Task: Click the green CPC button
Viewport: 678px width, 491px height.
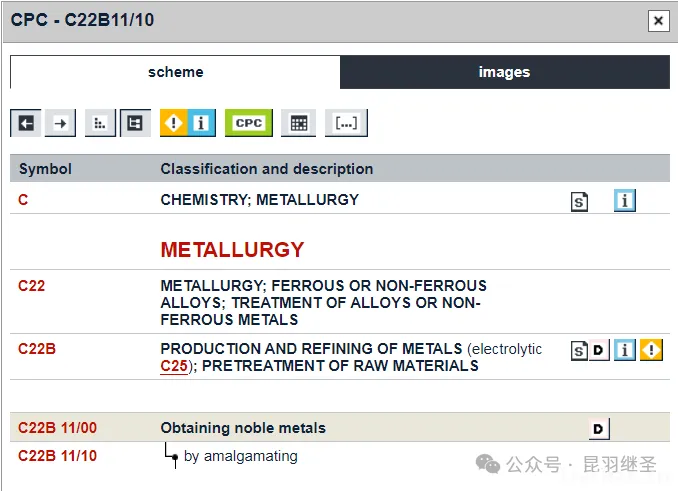Action: tap(248, 123)
